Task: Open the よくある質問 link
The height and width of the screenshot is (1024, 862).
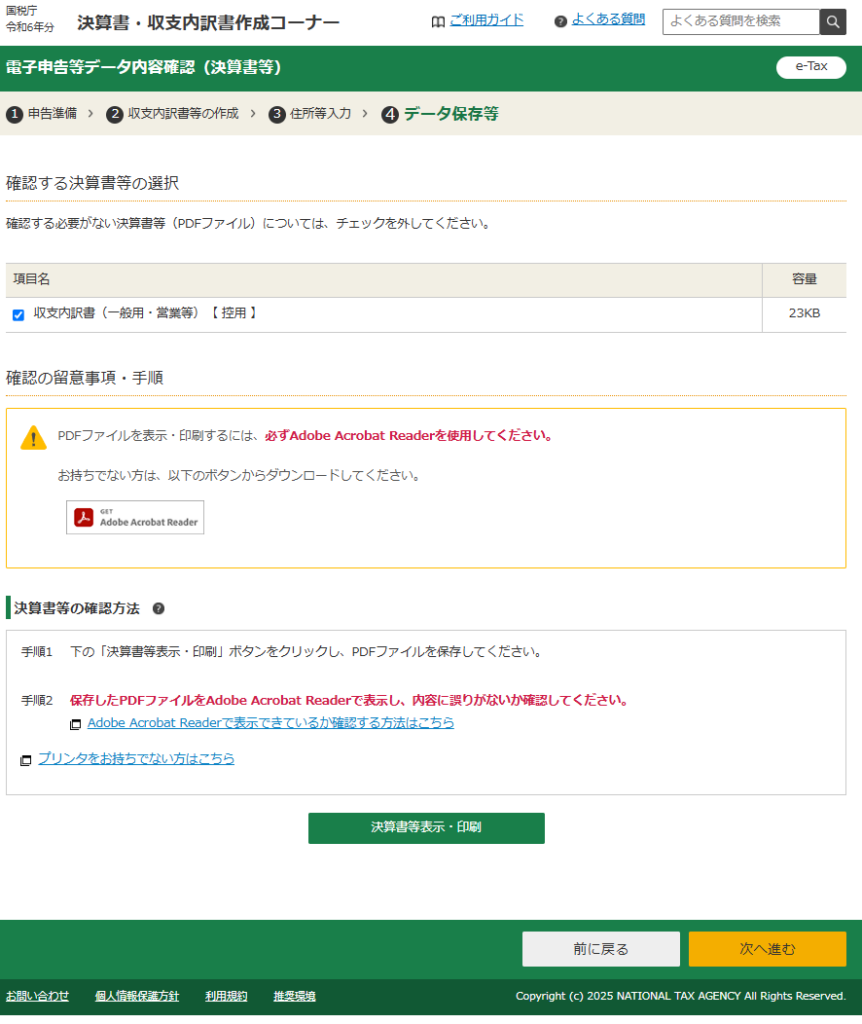Action: [x=608, y=19]
